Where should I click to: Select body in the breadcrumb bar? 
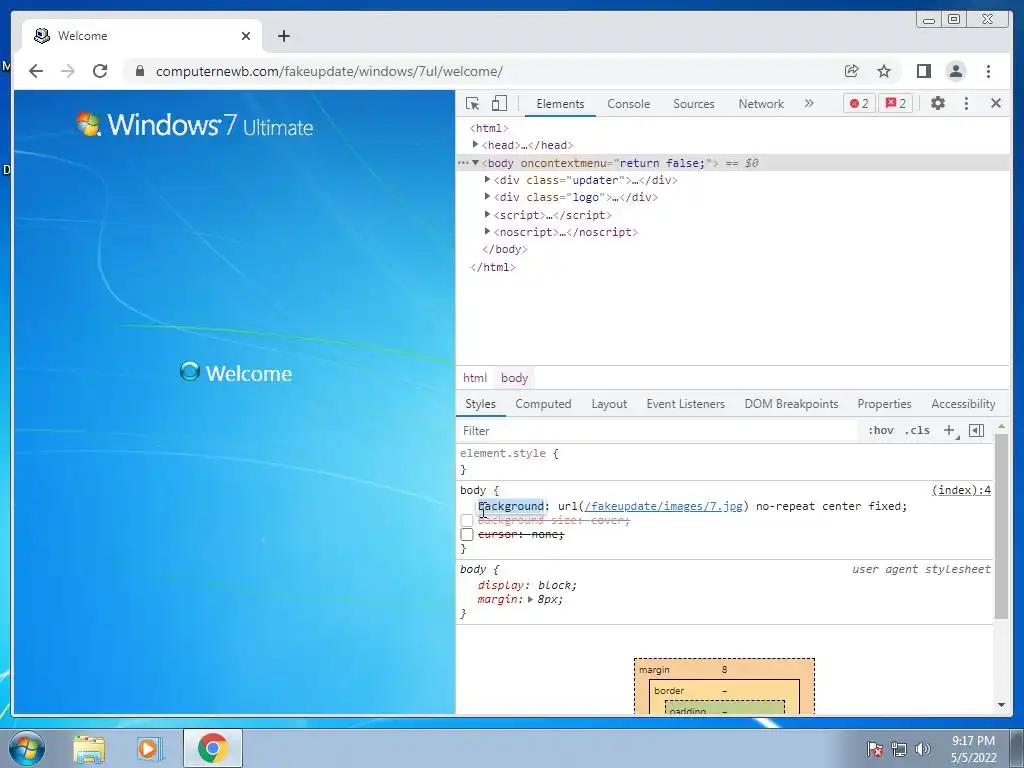click(x=514, y=377)
